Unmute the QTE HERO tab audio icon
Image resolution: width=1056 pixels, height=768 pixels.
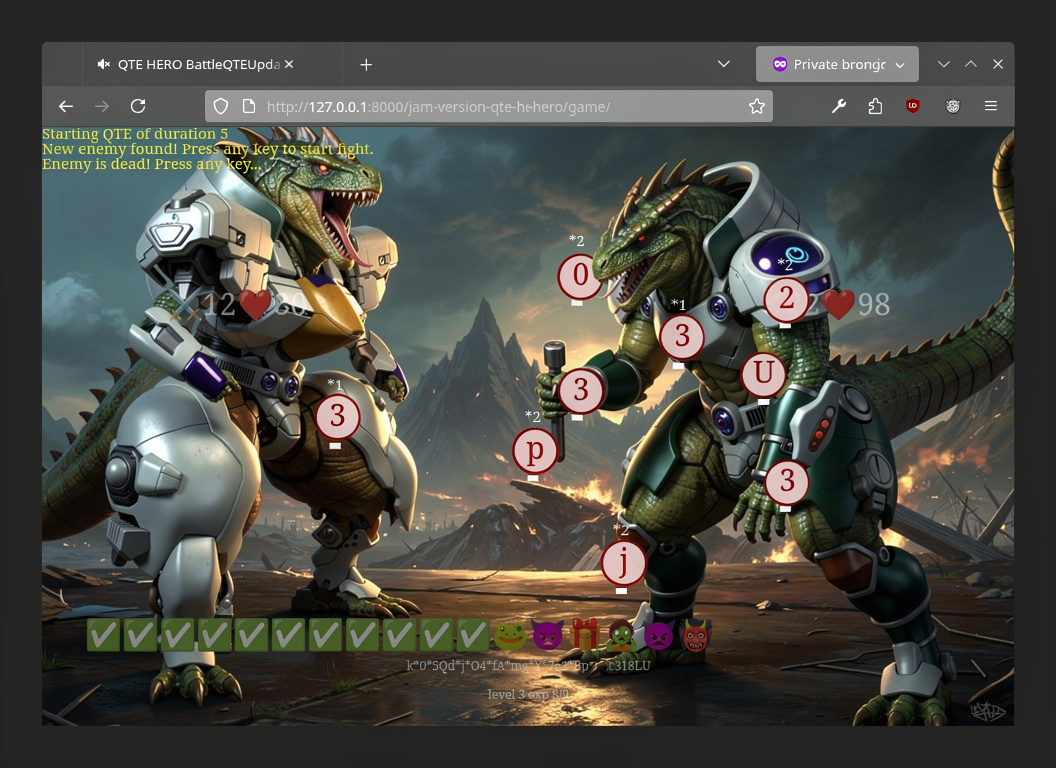pos(104,65)
